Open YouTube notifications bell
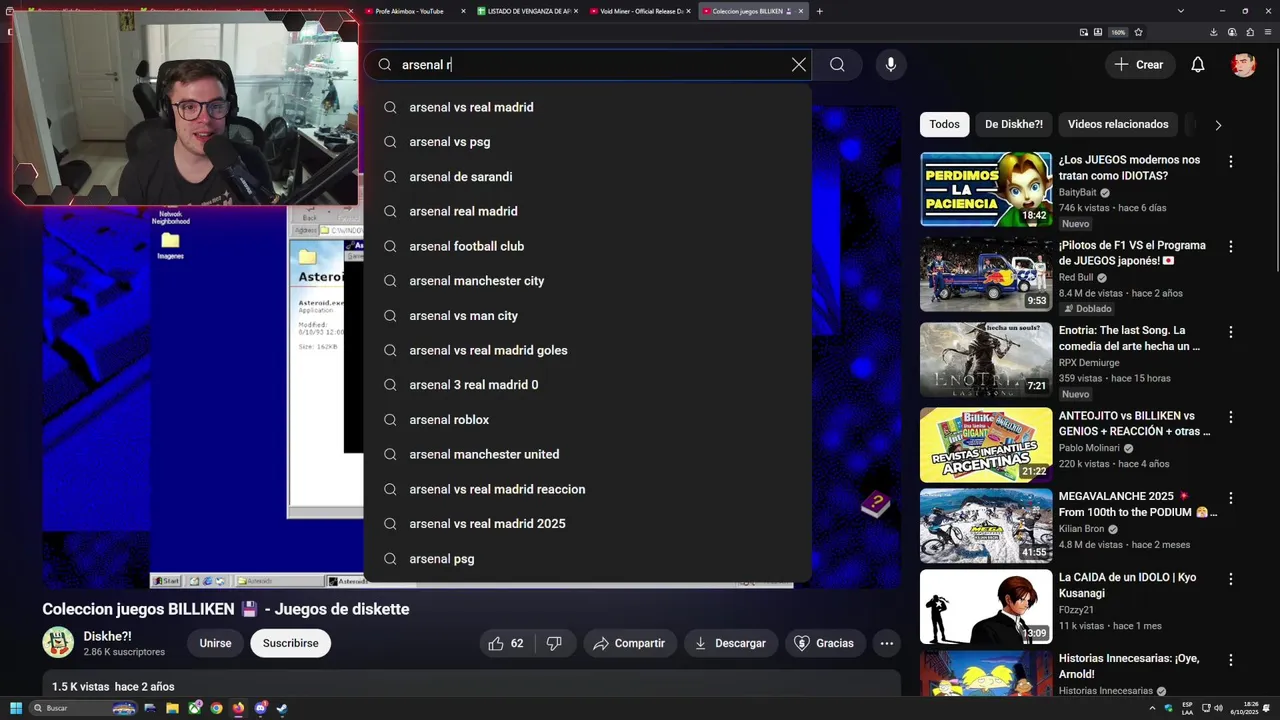This screenshot has width=1280, height=720. pyautogui.click(x=1198, y=65)
